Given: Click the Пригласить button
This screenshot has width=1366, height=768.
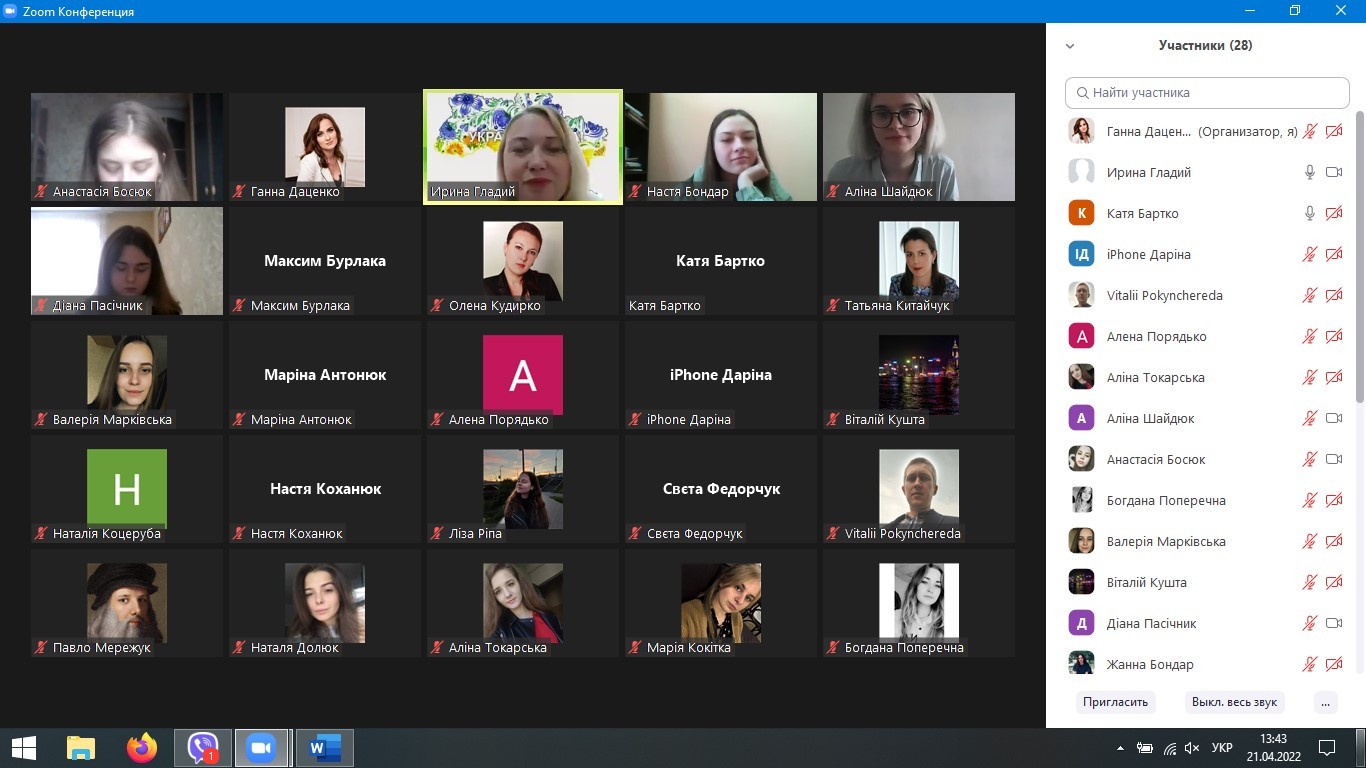Looking at the screenshot, I should point(1115,702).
